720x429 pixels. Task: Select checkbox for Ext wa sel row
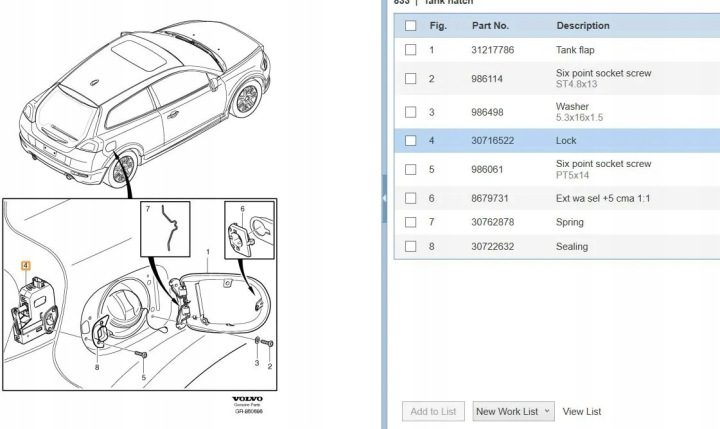point(411,198)
